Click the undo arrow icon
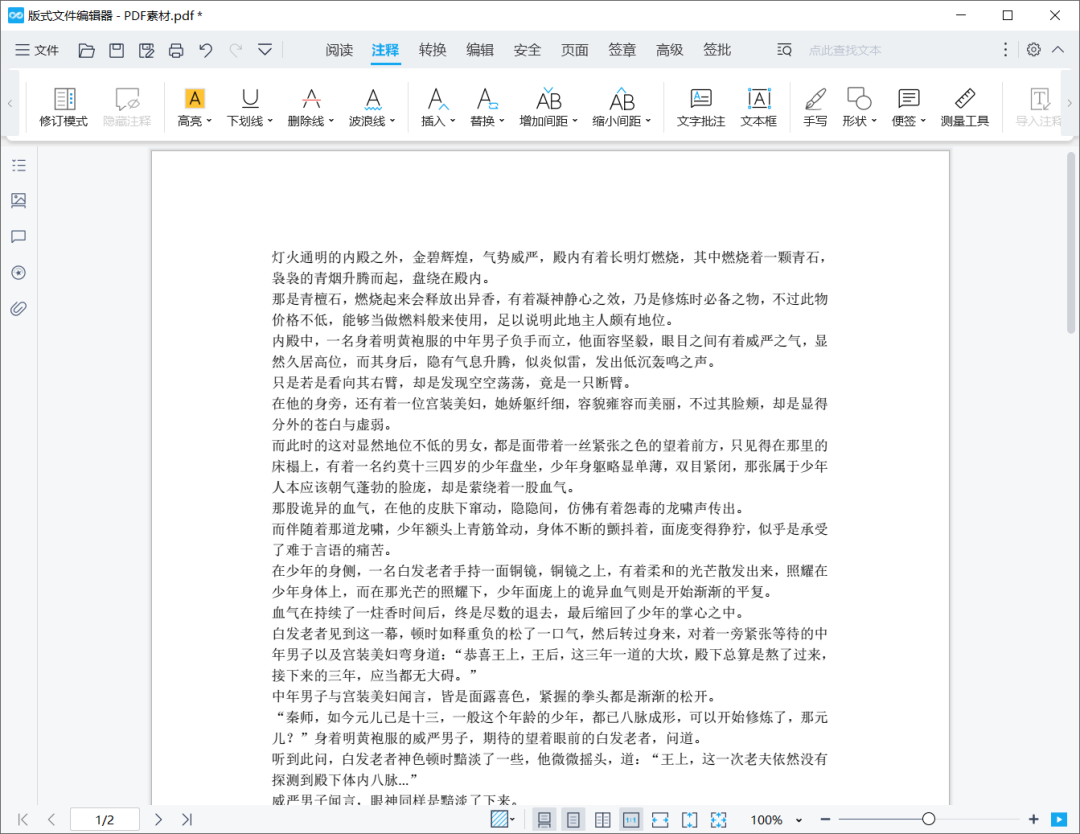This screenshot has width=1080, height=834. 206,50
